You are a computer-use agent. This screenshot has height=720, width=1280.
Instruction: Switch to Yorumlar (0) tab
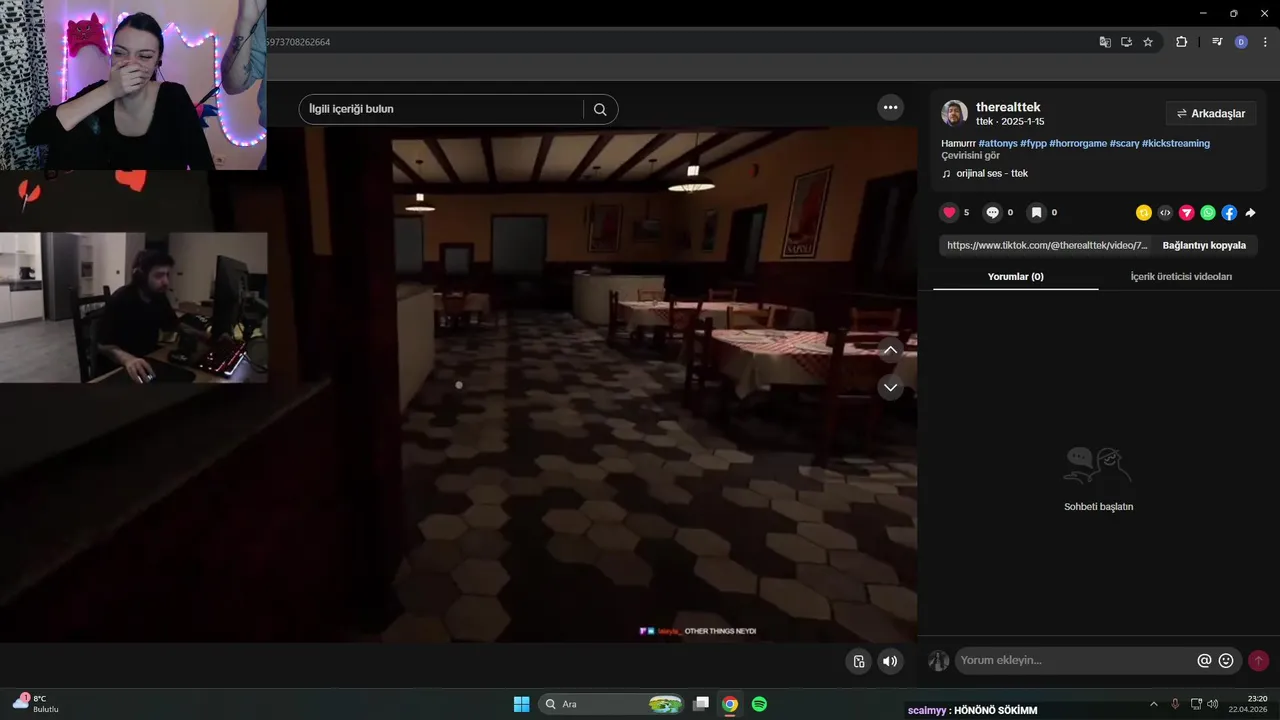pyautogui.click(x=1015, y=276)
